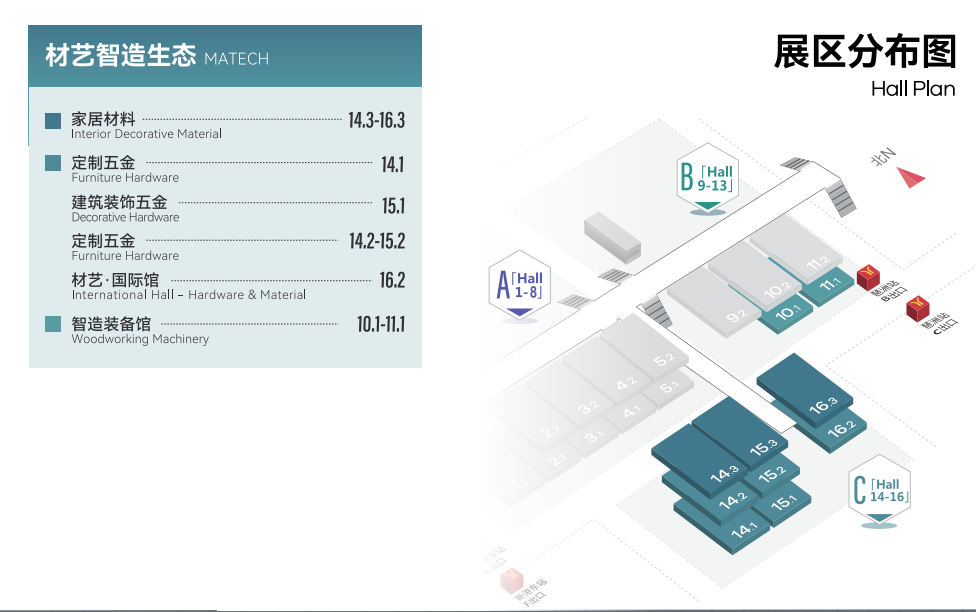Click the faded metro F exit icon
This screenshot has width=976, height=612.
coord(512,580)
